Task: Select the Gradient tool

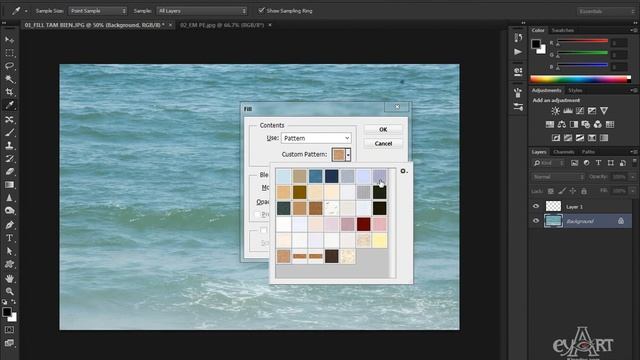Action: click(x=9, y=184)
